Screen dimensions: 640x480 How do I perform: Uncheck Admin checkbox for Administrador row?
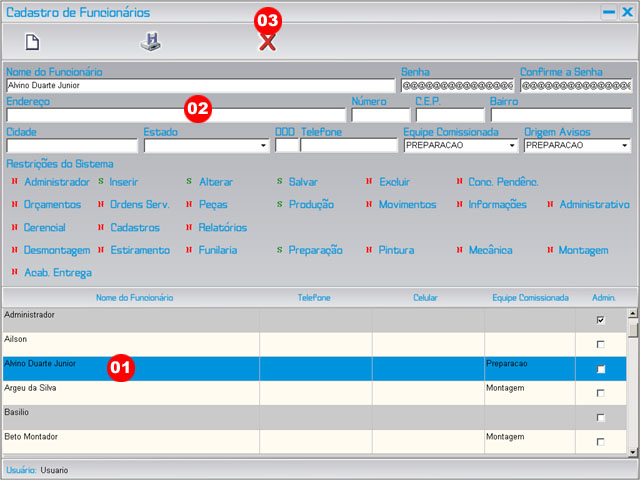[600, 320]
